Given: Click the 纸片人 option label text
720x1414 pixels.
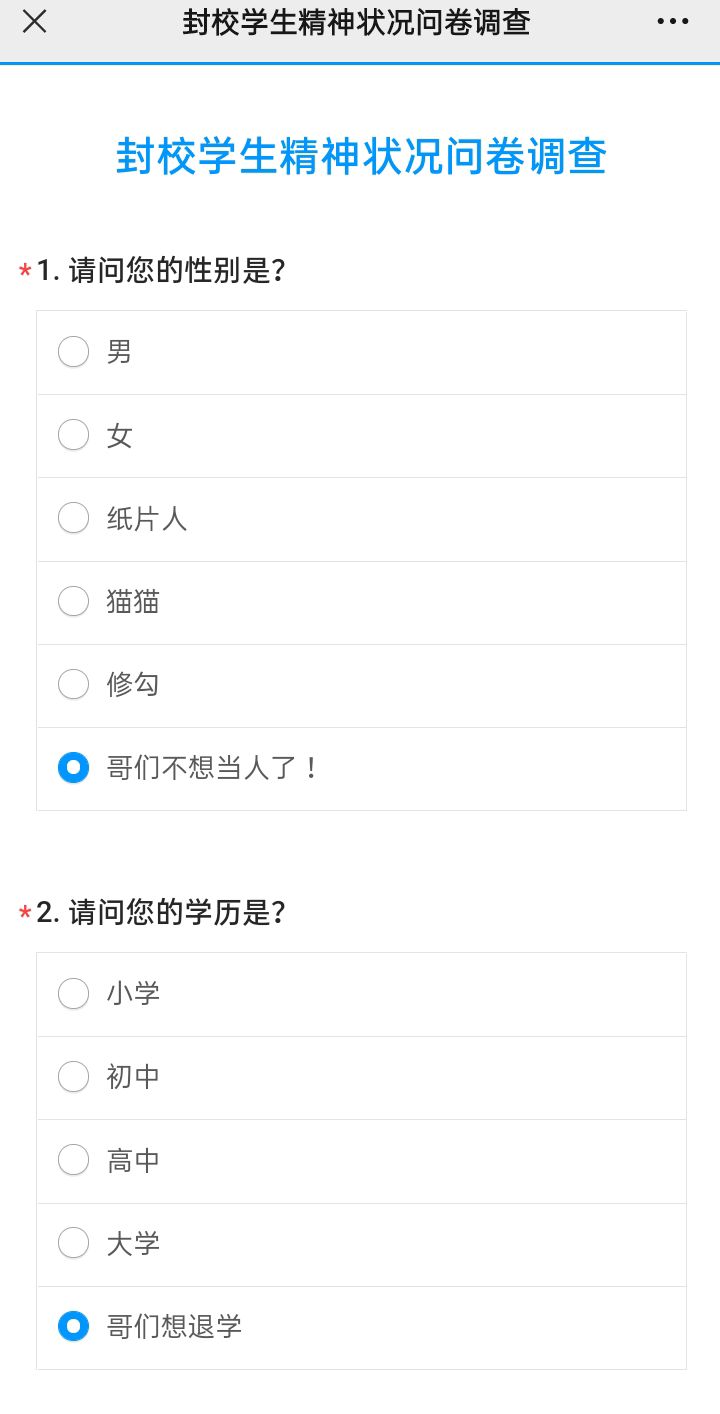Looking at the screenshot, I should click(147, 518).
